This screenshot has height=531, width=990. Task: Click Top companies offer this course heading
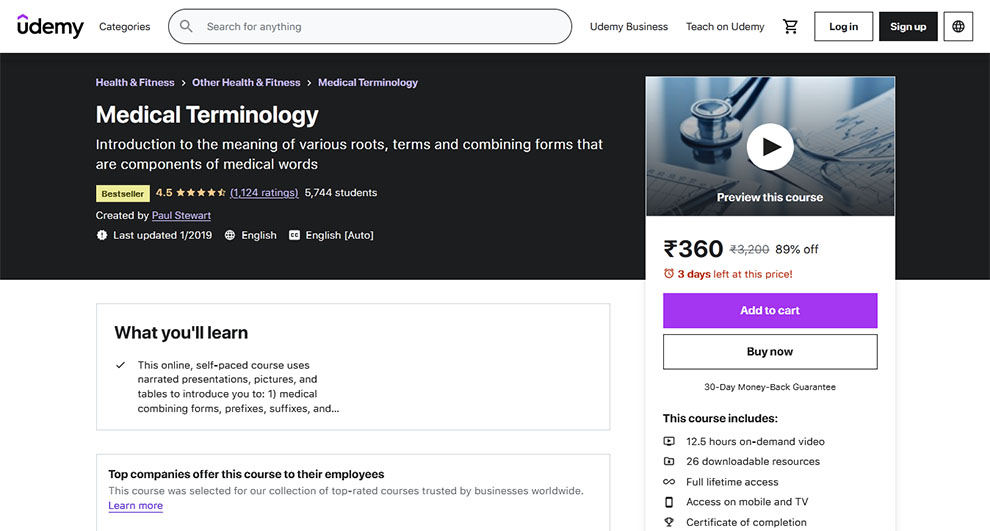pyautogui.click(x=246, y=474)
